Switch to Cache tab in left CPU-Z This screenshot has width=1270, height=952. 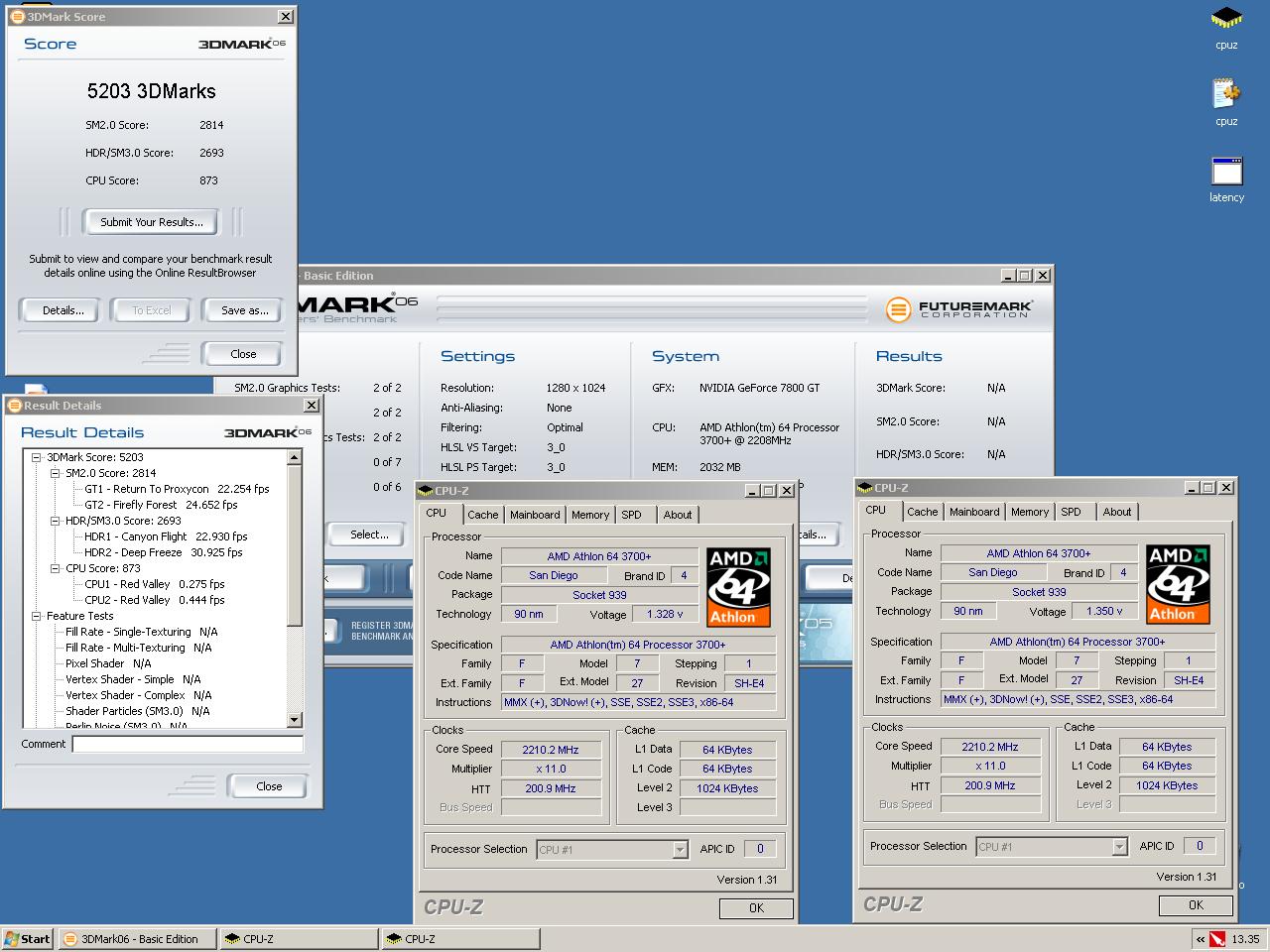click(x=483, y=515)
